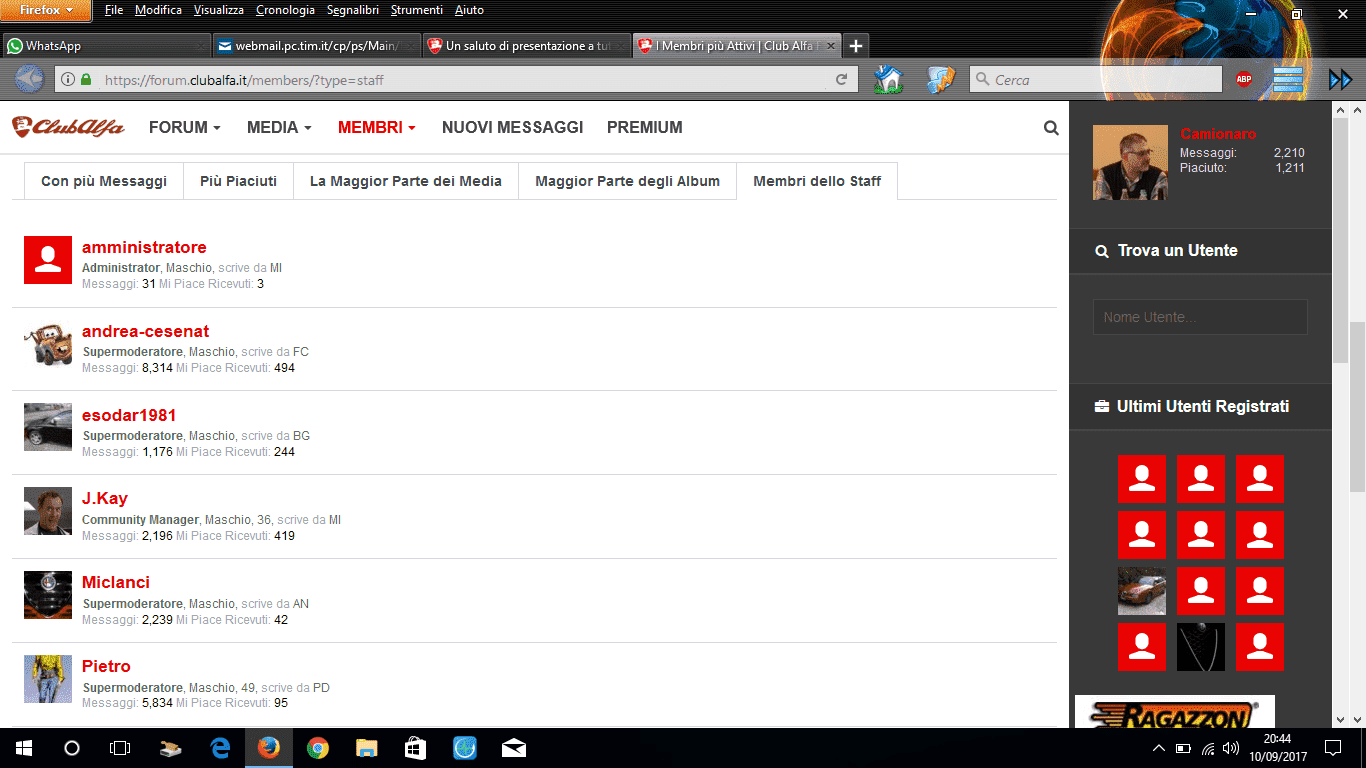The width and height of the screenshot is (1366, 768).
Task: Switch to the Più Piaciuti tab
Action: [238, 181]
